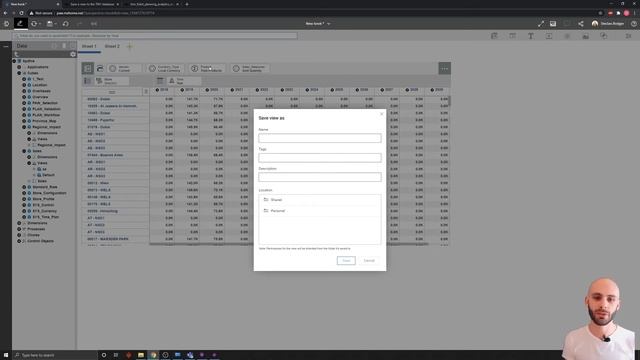Click the Tags input field
The image size is (640, 360).
point(320,158)
